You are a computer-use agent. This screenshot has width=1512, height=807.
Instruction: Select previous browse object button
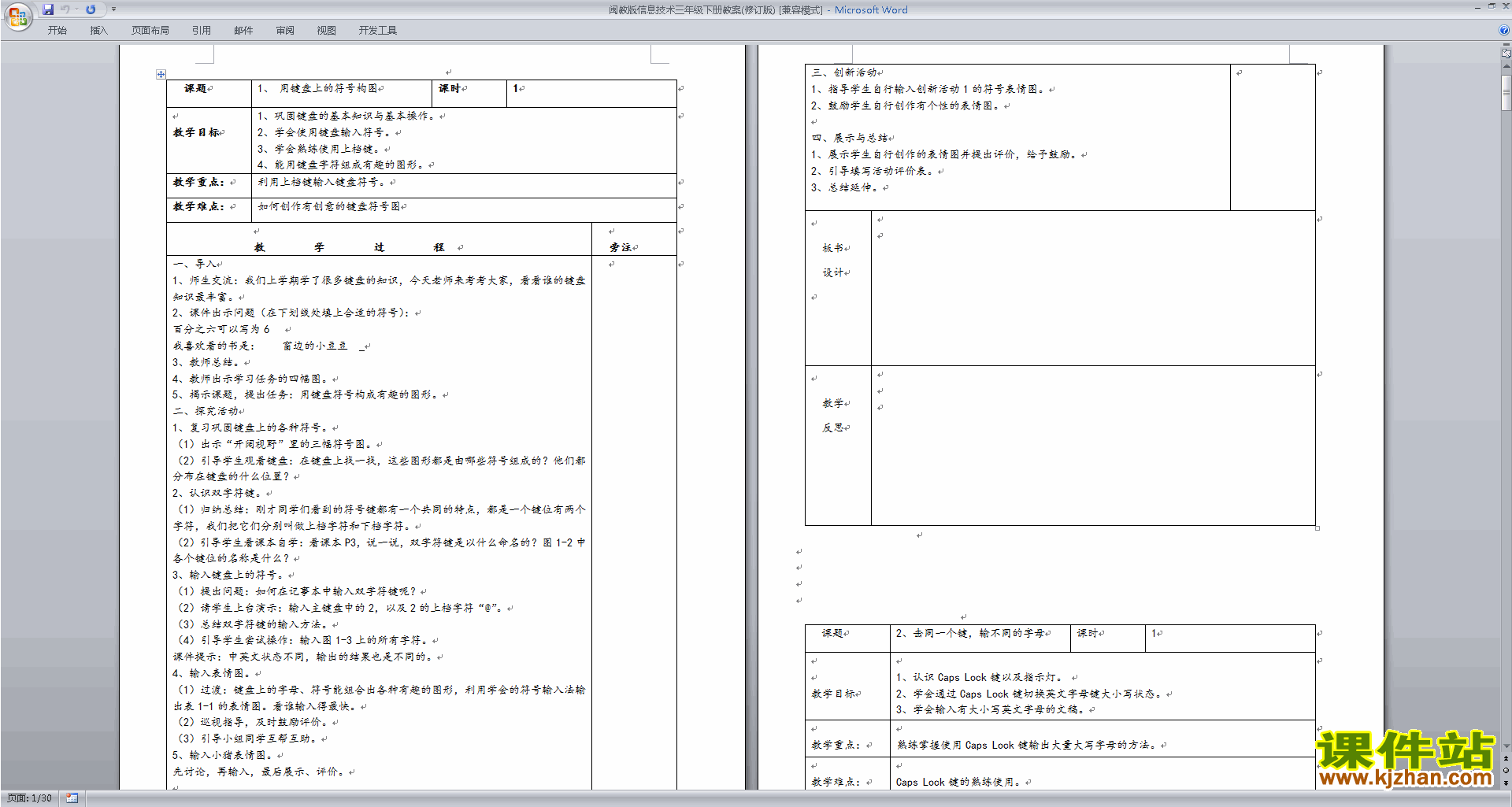[1506, 757]
